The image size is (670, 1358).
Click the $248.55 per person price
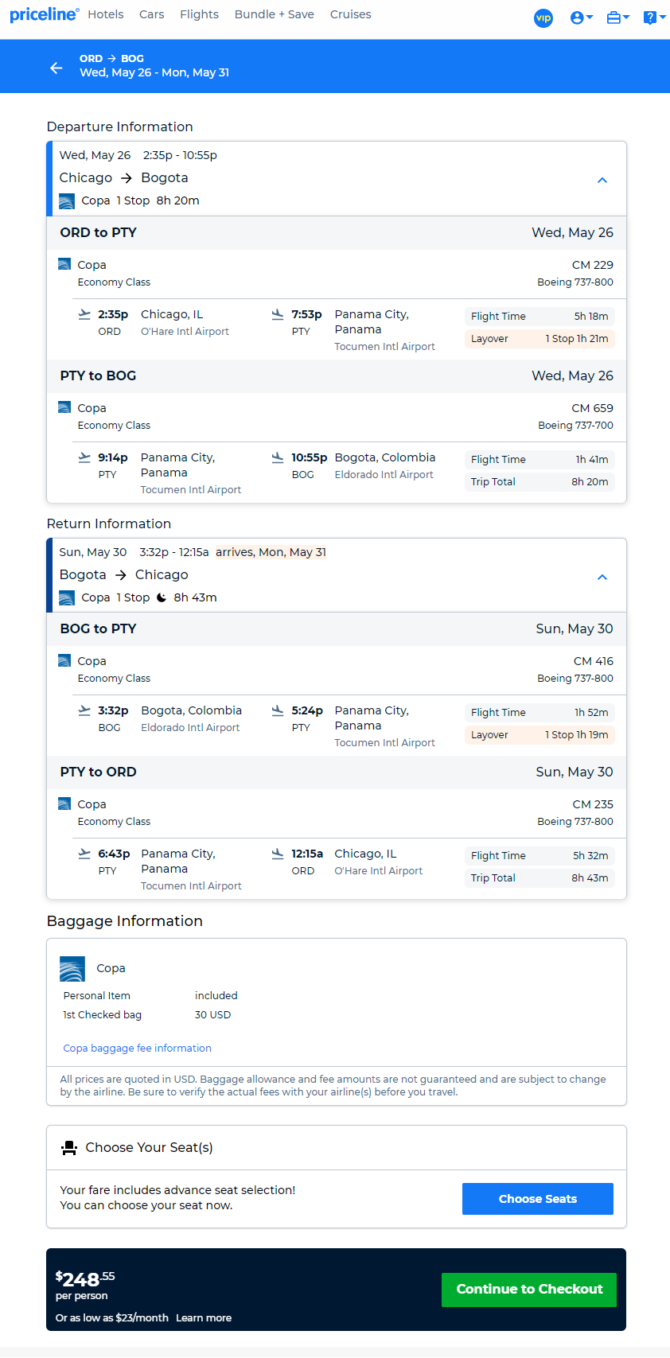click(x=85, y=1284)
